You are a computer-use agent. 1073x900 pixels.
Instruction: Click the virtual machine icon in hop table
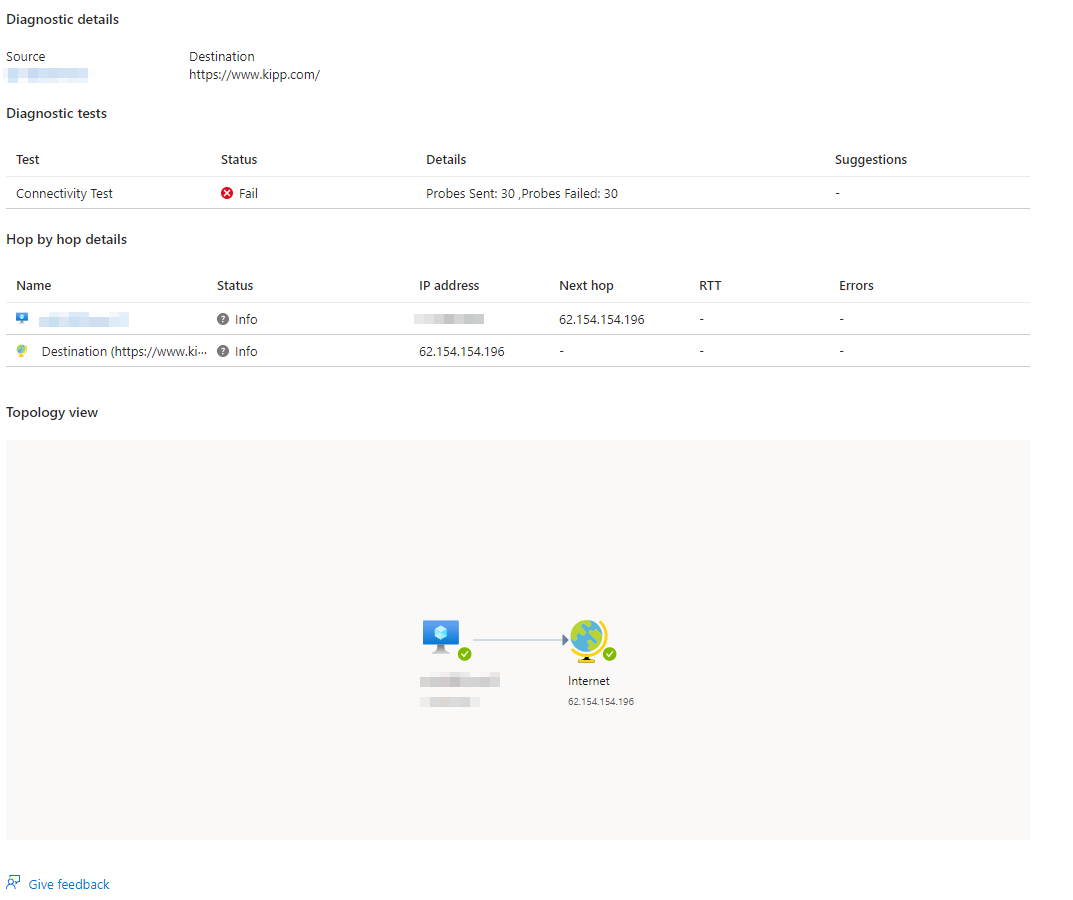coord(23,318)
